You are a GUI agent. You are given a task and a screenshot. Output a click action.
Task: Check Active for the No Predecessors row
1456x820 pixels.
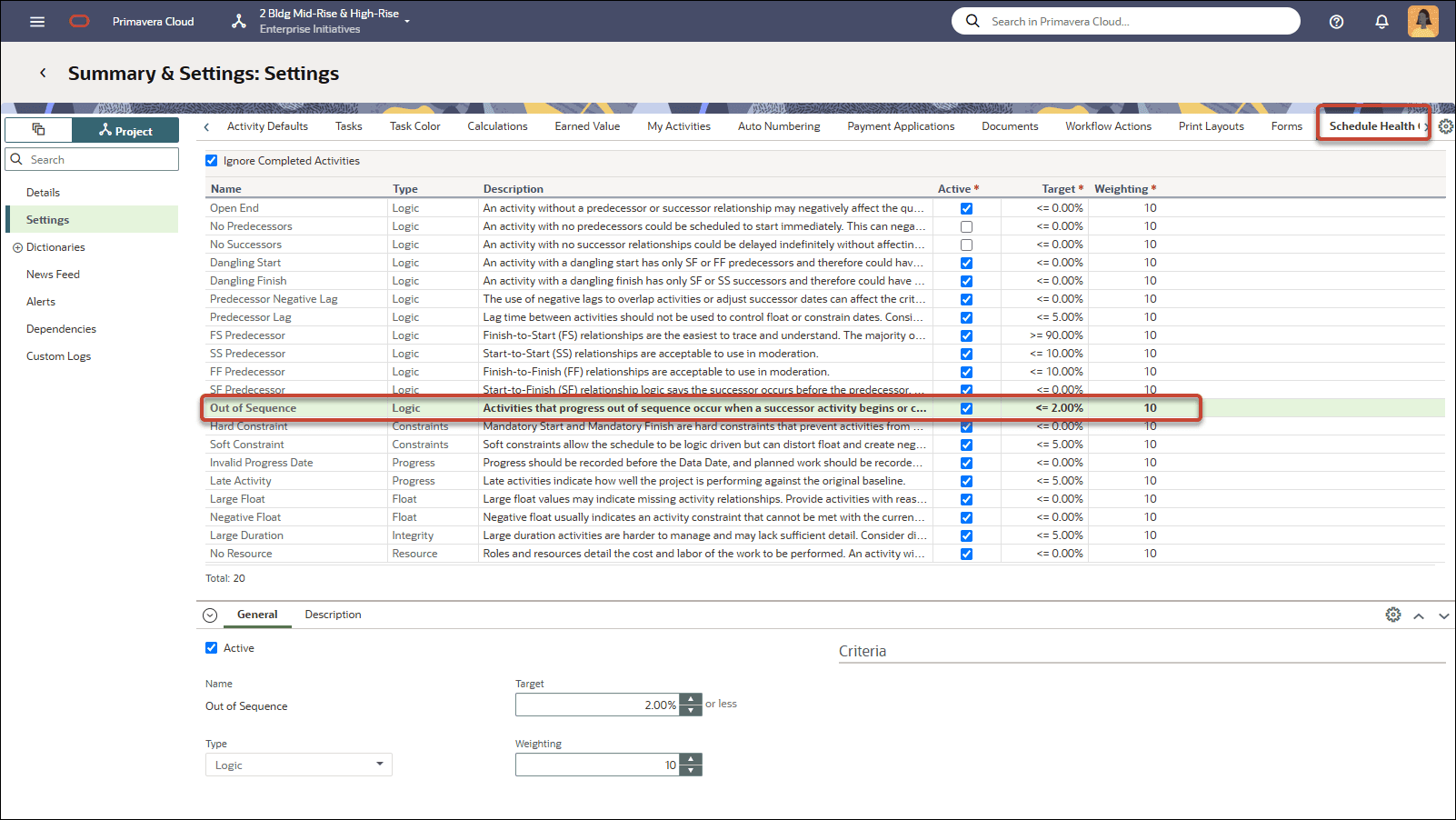pyautogui.click(x=966, y=226)
